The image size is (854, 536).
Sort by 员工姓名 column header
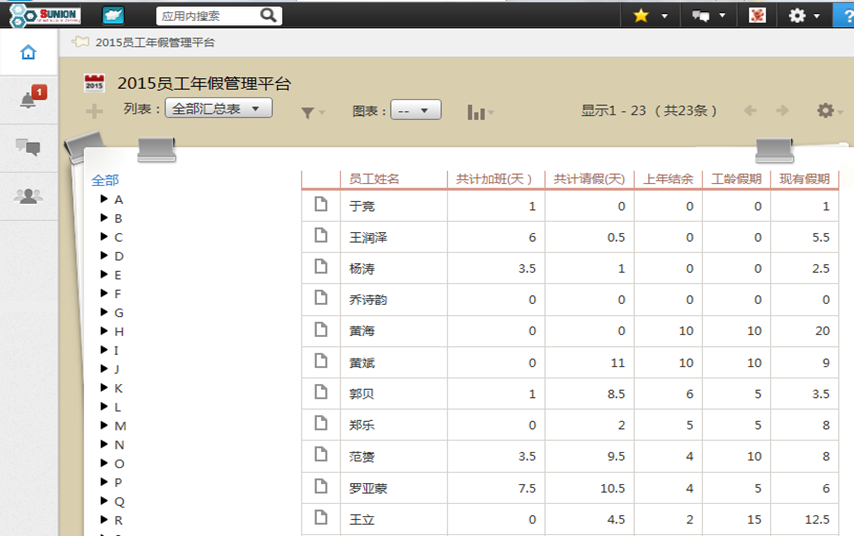pyautogui.click(x=374, y=179)
